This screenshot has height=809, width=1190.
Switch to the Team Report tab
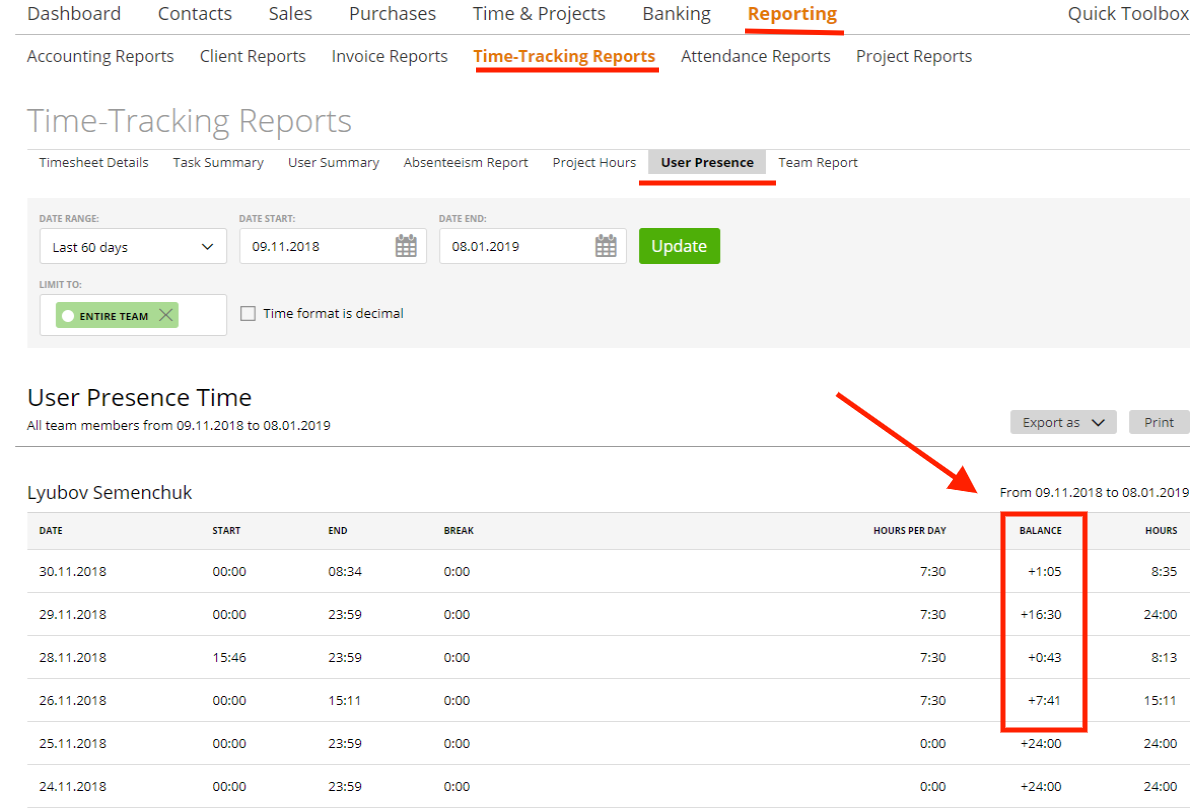click(x=818, y=162)
